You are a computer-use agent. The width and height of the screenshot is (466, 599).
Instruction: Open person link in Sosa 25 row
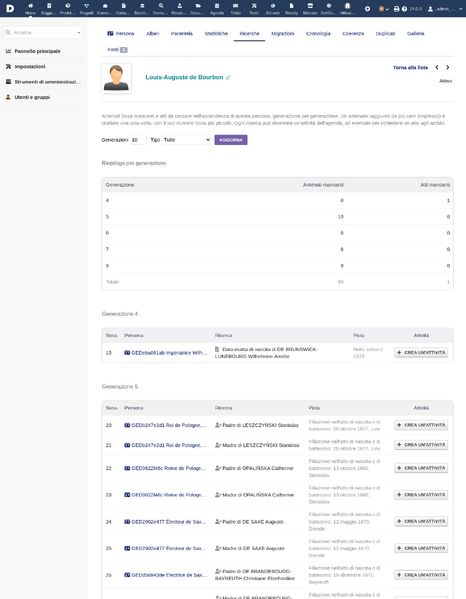click(x=165, y=549)
